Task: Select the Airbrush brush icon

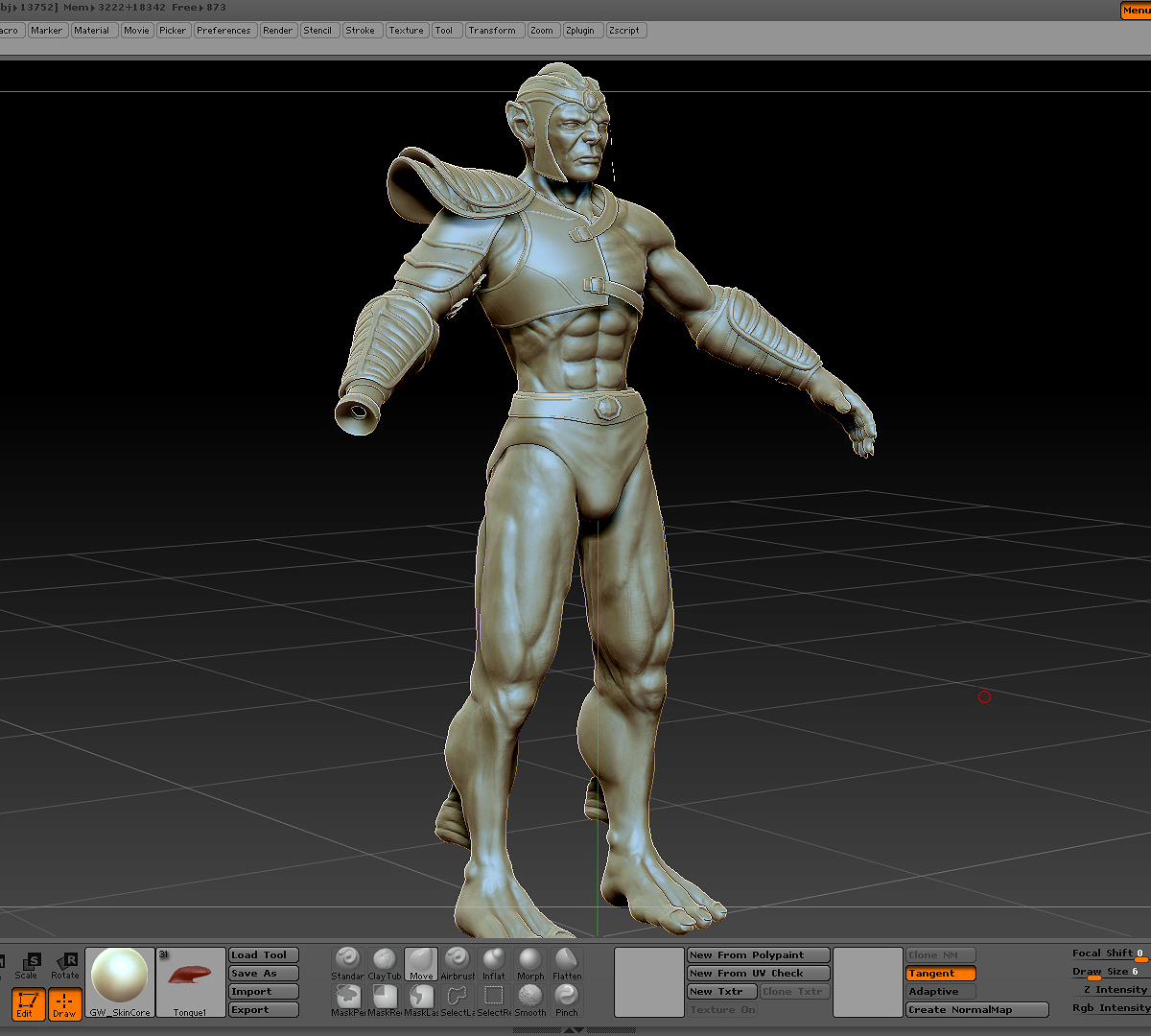Action: tap(458, 963)
